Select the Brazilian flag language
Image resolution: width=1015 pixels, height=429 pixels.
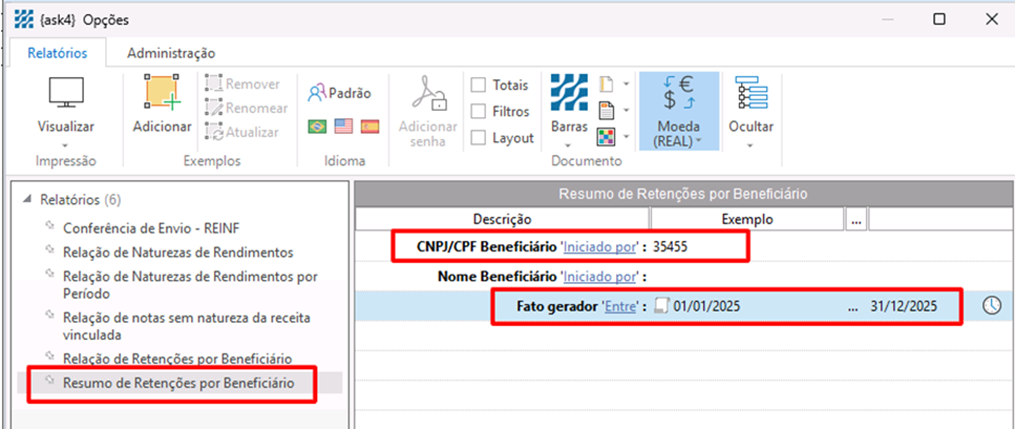pyautogui.click(x=318, y=127)
